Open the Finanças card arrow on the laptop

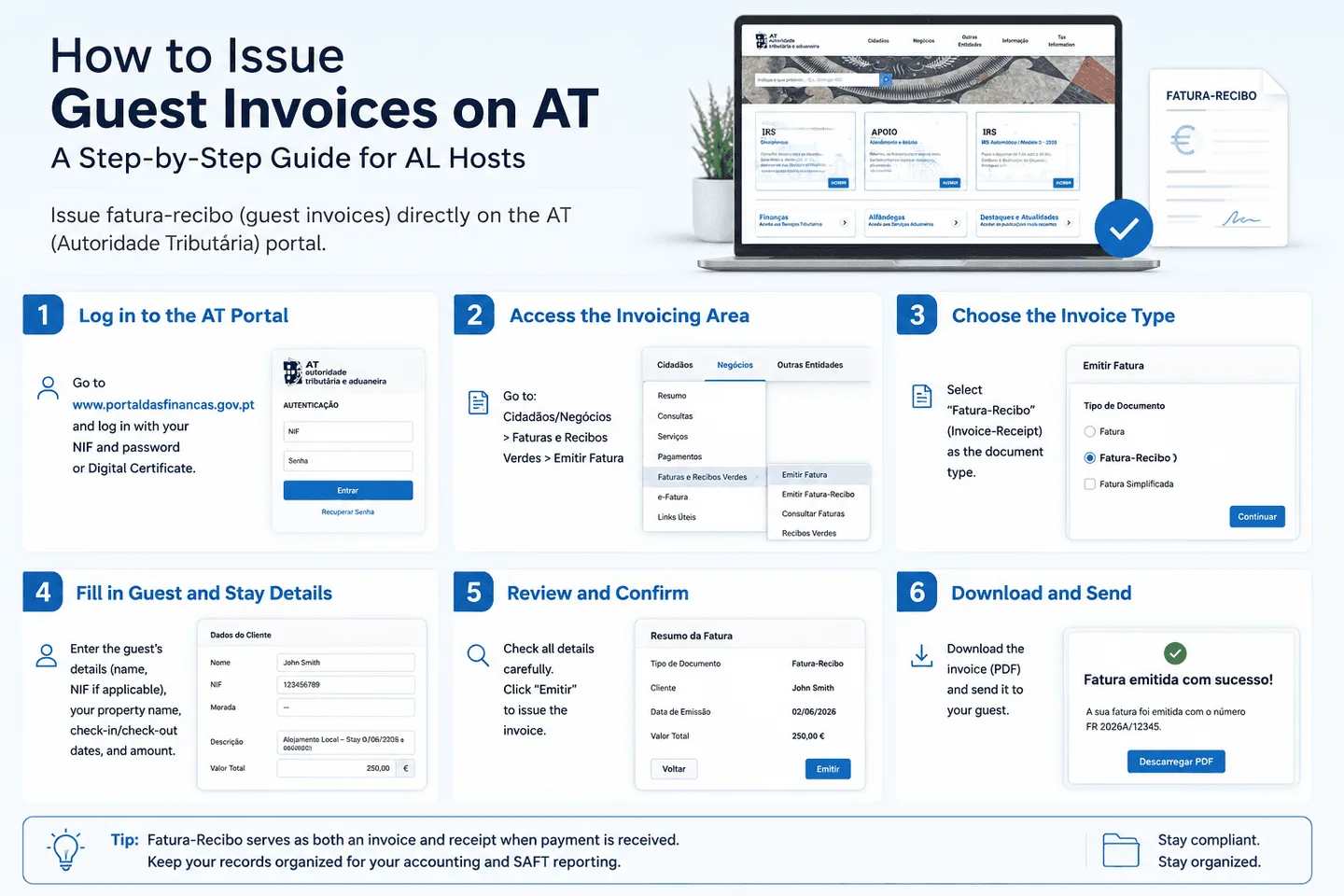845,222
